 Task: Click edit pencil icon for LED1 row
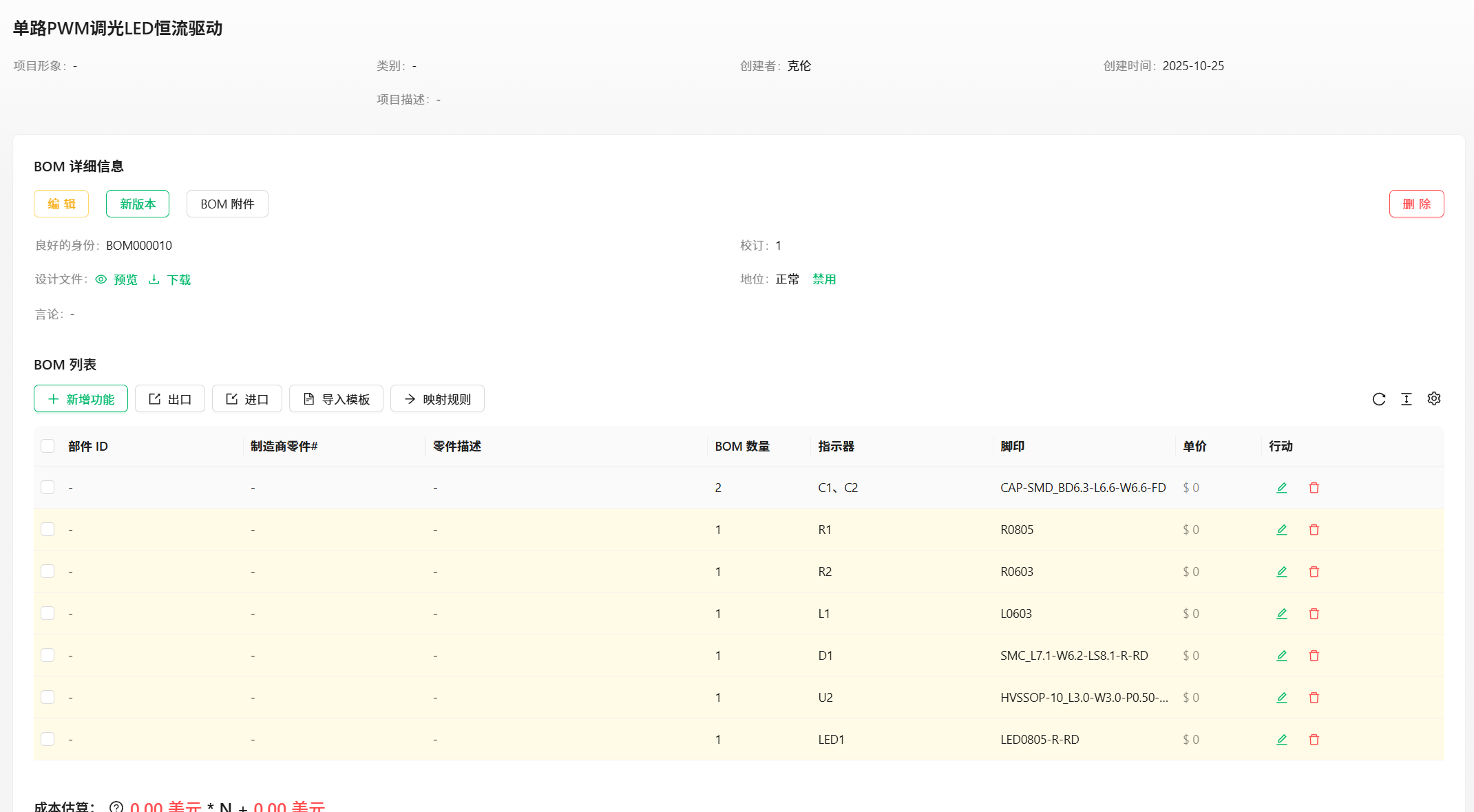(x=1281, y=740)
